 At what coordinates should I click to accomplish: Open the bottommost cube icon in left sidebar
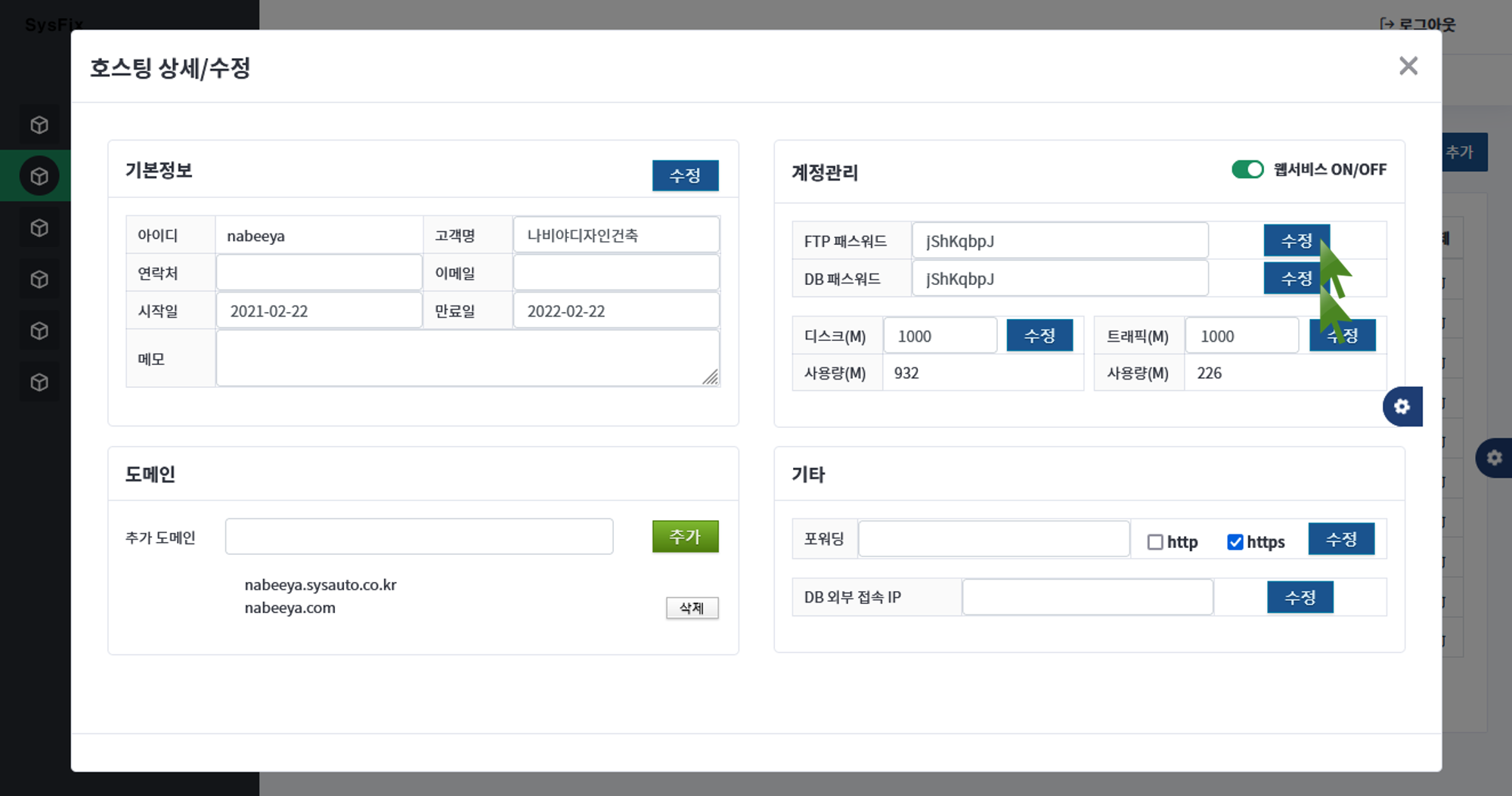point(39,383)
